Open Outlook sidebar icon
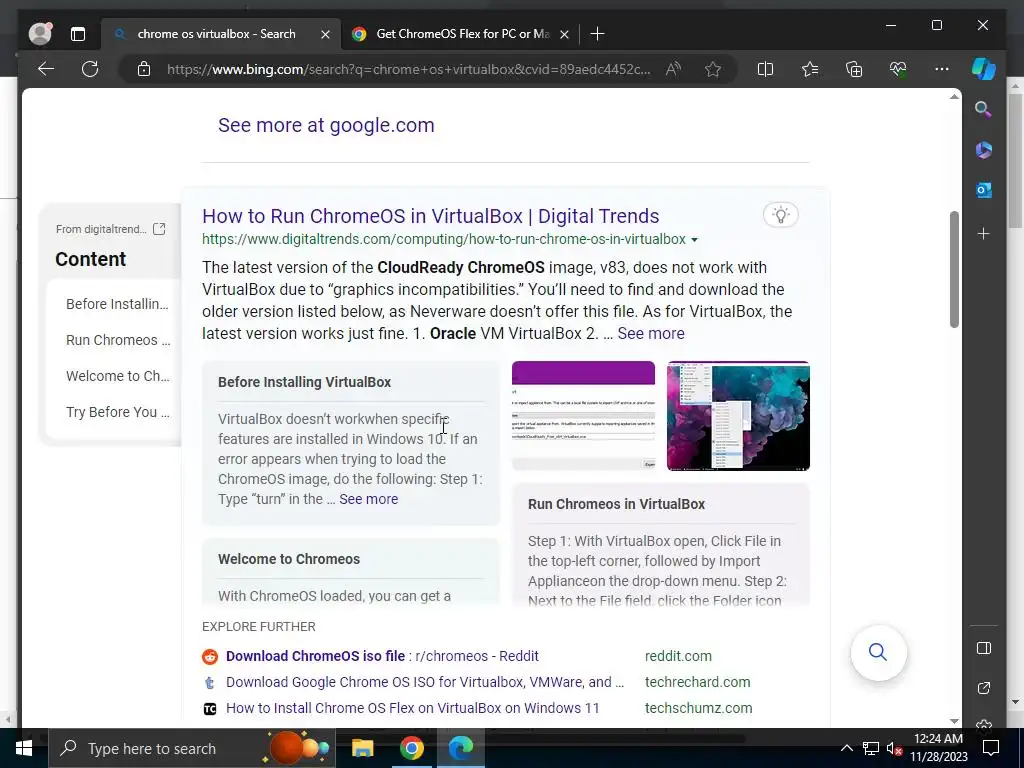 coord(984,190)
